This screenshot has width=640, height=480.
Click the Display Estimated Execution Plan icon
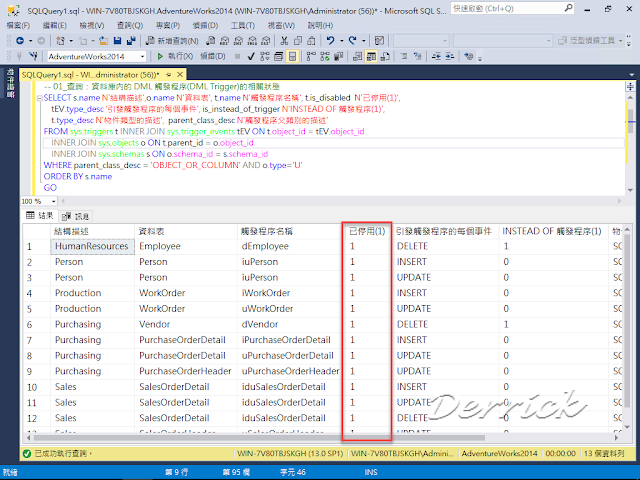click(265, 56)
